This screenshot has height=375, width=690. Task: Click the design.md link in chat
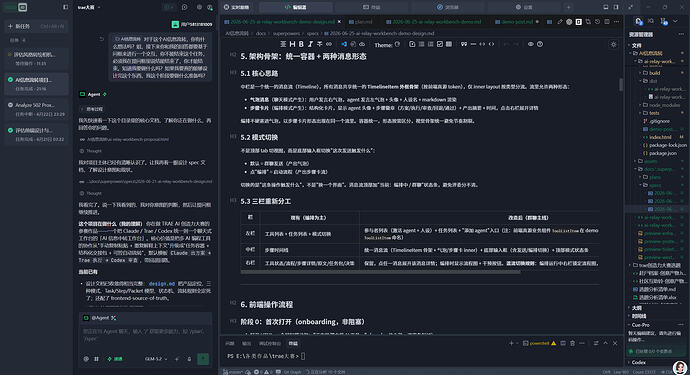[x=162, y=284]
